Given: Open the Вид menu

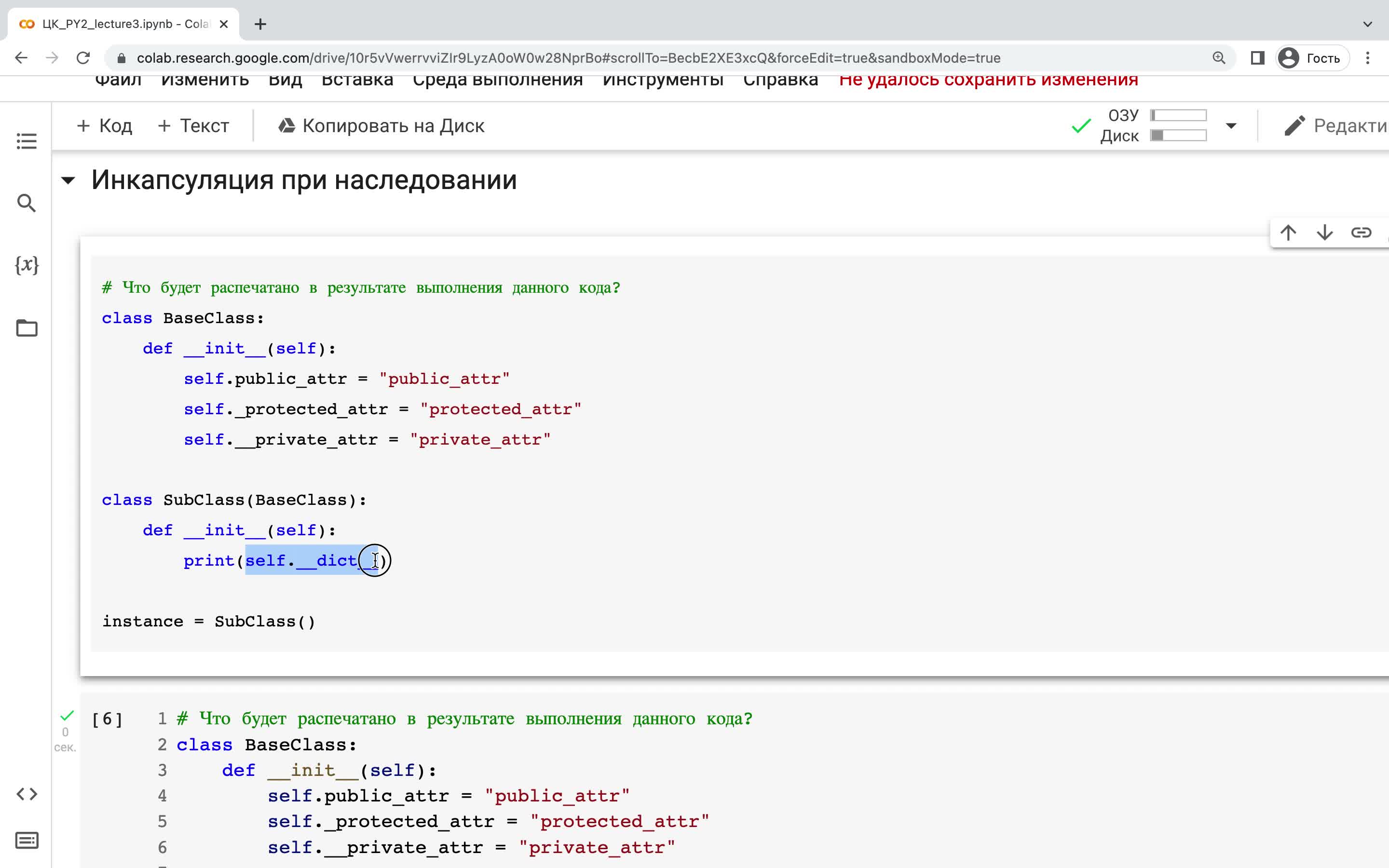Looking at the screenshot, I should 285,80.
